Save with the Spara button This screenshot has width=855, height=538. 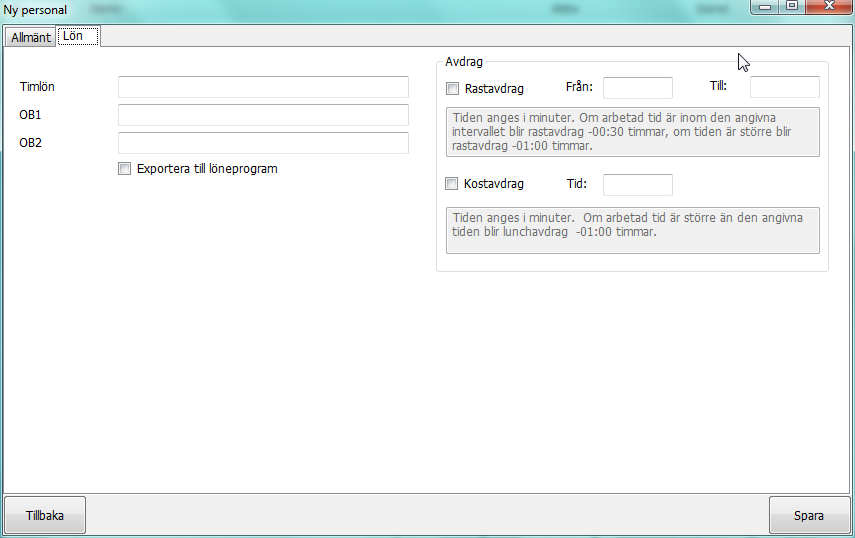809,515
